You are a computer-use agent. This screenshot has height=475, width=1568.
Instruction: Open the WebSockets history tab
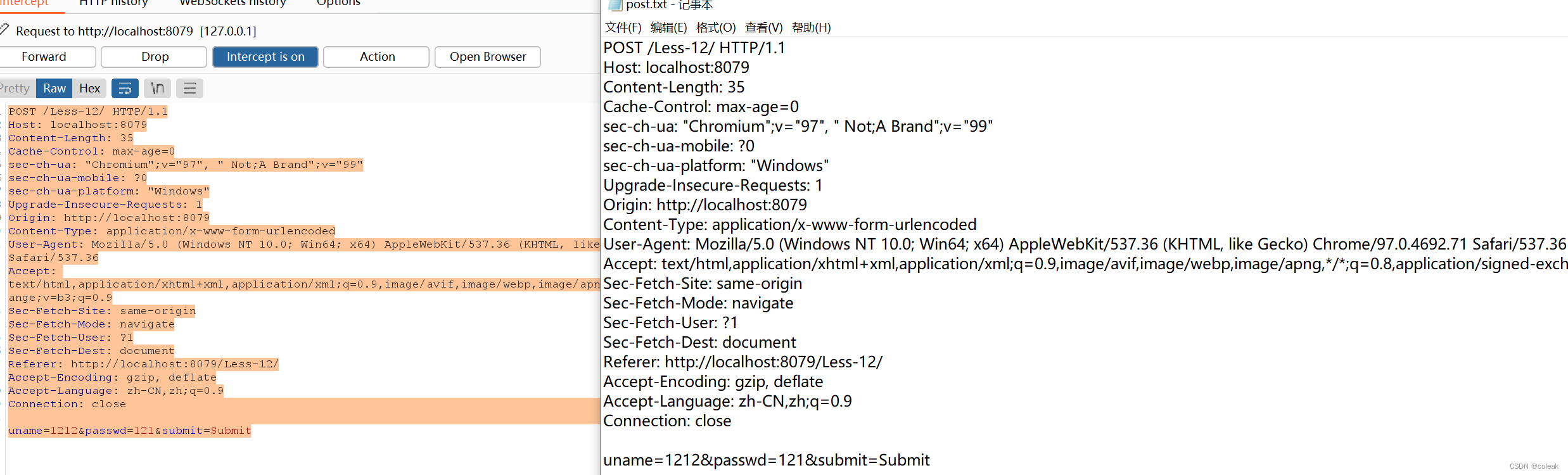233,3
